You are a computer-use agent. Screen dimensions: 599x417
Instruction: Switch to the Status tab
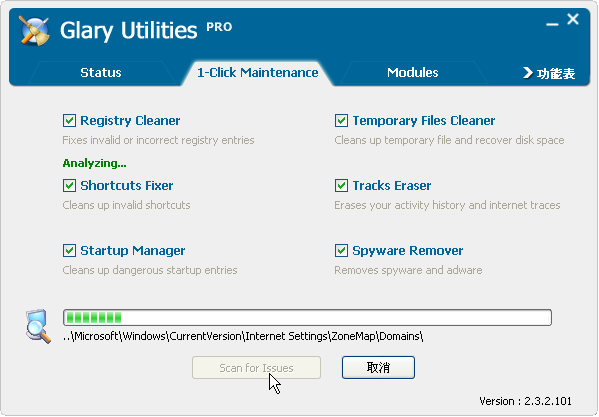click(x=101, y=73)
